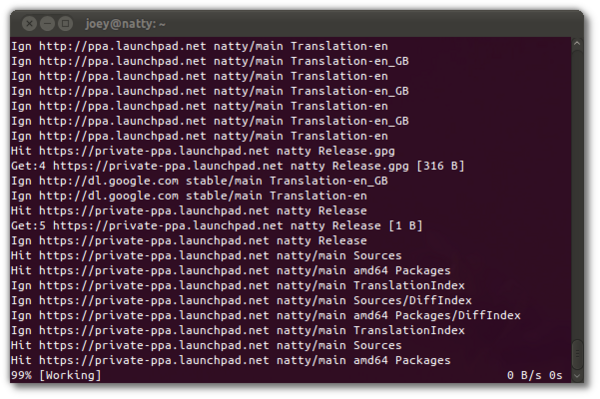Image resolution: width=600 pixels, height=399 pixels.
Task: Click the 0 B/s 0s speed indicator
Action: pyautogui.click(x=535, y=375)
